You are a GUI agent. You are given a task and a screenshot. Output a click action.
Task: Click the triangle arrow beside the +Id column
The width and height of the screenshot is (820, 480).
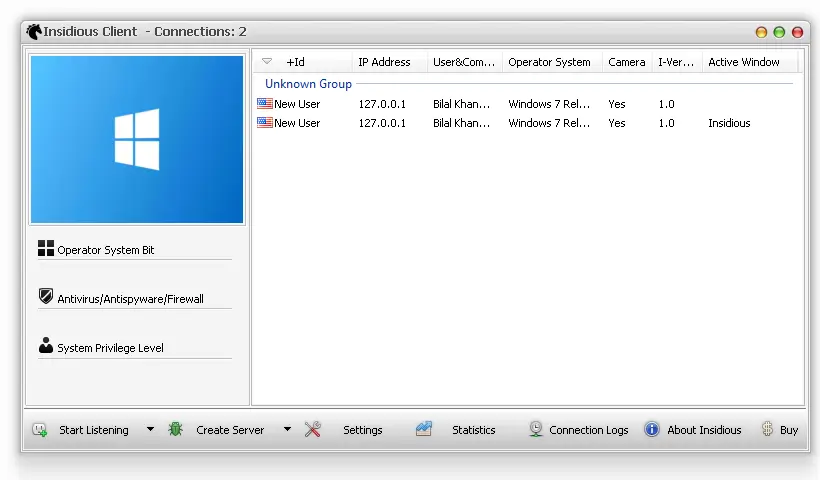point(267,62)
